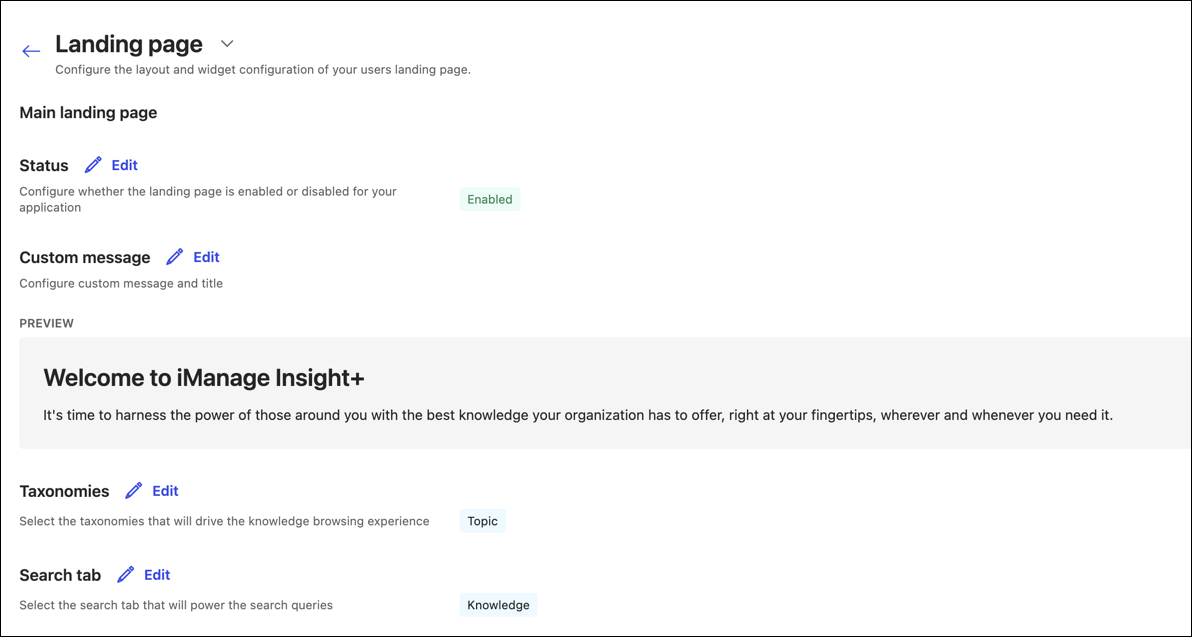Click the Status section heading

43,165
